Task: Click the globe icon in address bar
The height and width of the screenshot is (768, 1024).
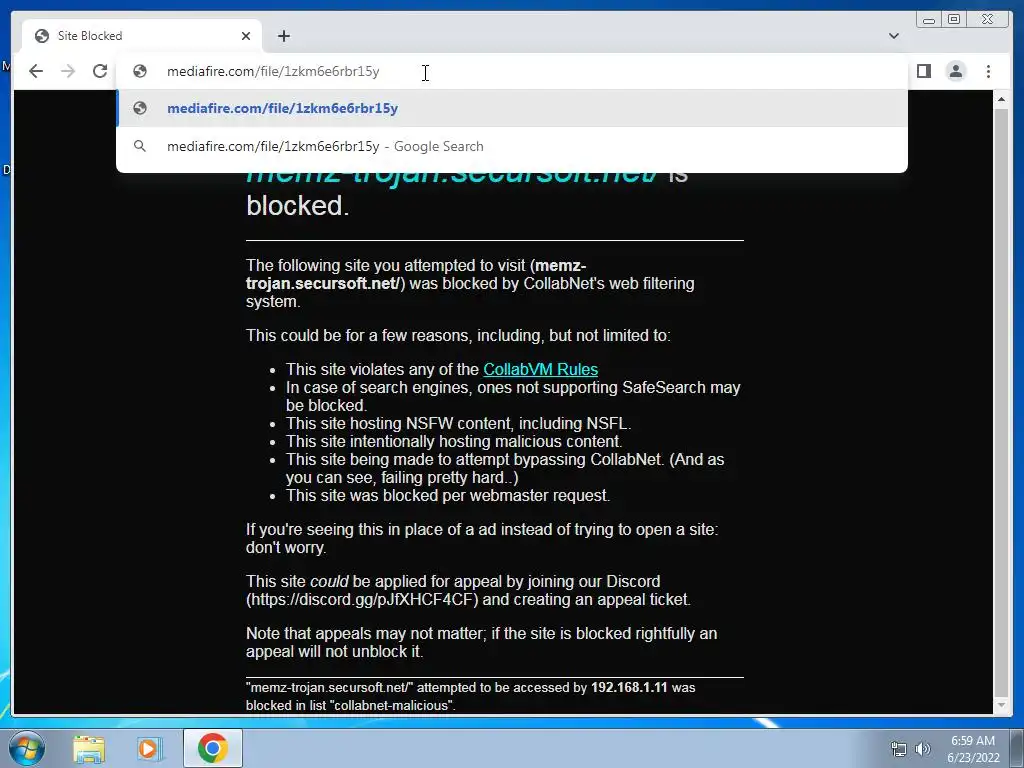Action: point(140,71)
